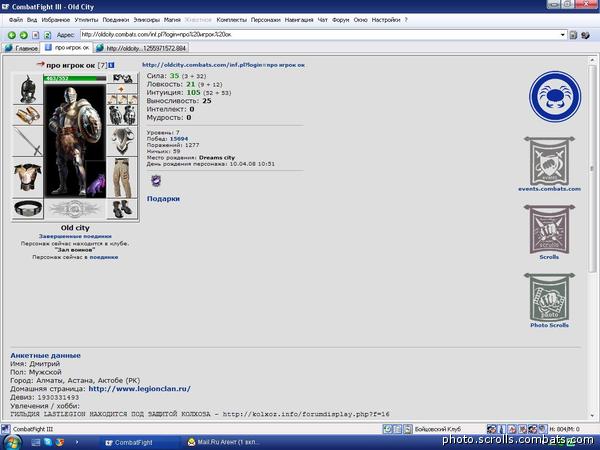This screenshot has height=450, width=600.
Task: Open the Mail.Ru Агент taskbar button
Action: point(224,443)
